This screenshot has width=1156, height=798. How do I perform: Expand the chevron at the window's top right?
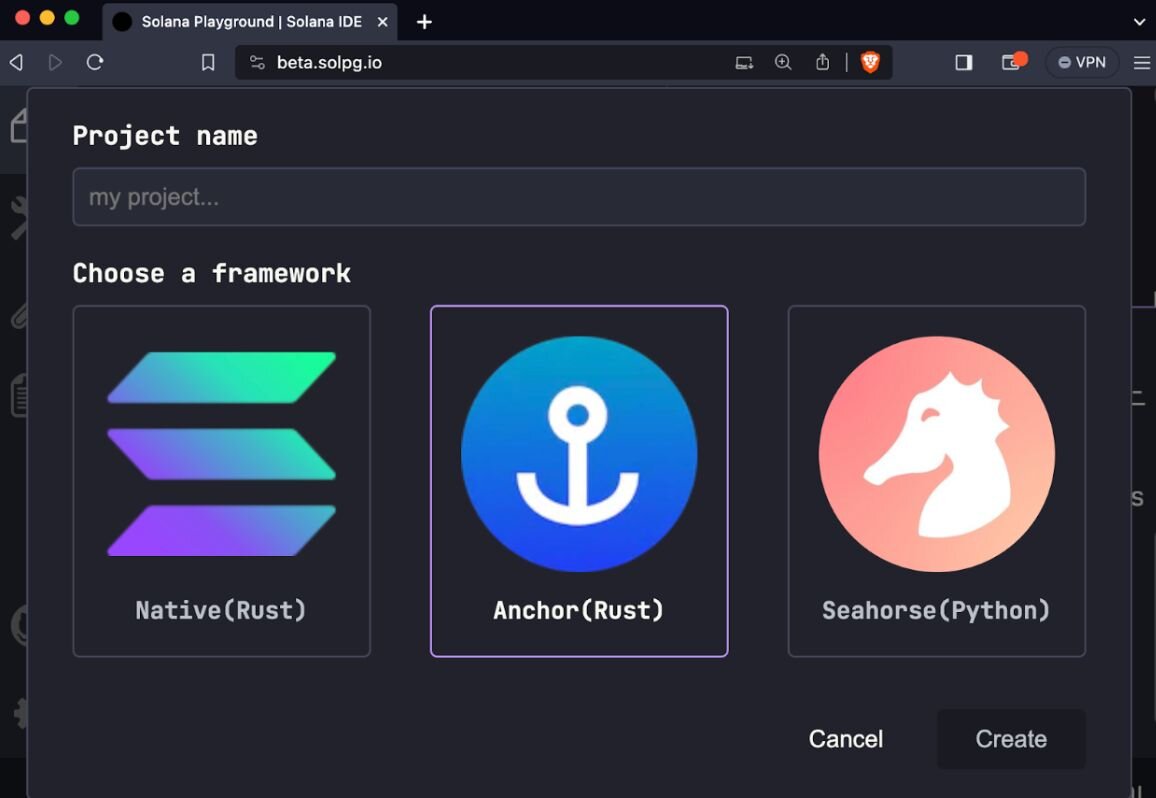pos(1139,21)
